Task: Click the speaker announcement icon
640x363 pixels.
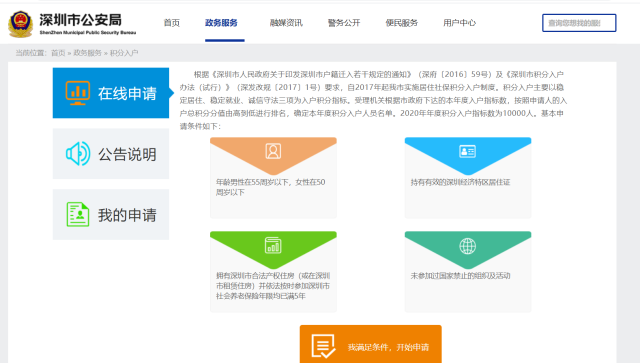Action: pyautogui.click(x=78, y=154)
